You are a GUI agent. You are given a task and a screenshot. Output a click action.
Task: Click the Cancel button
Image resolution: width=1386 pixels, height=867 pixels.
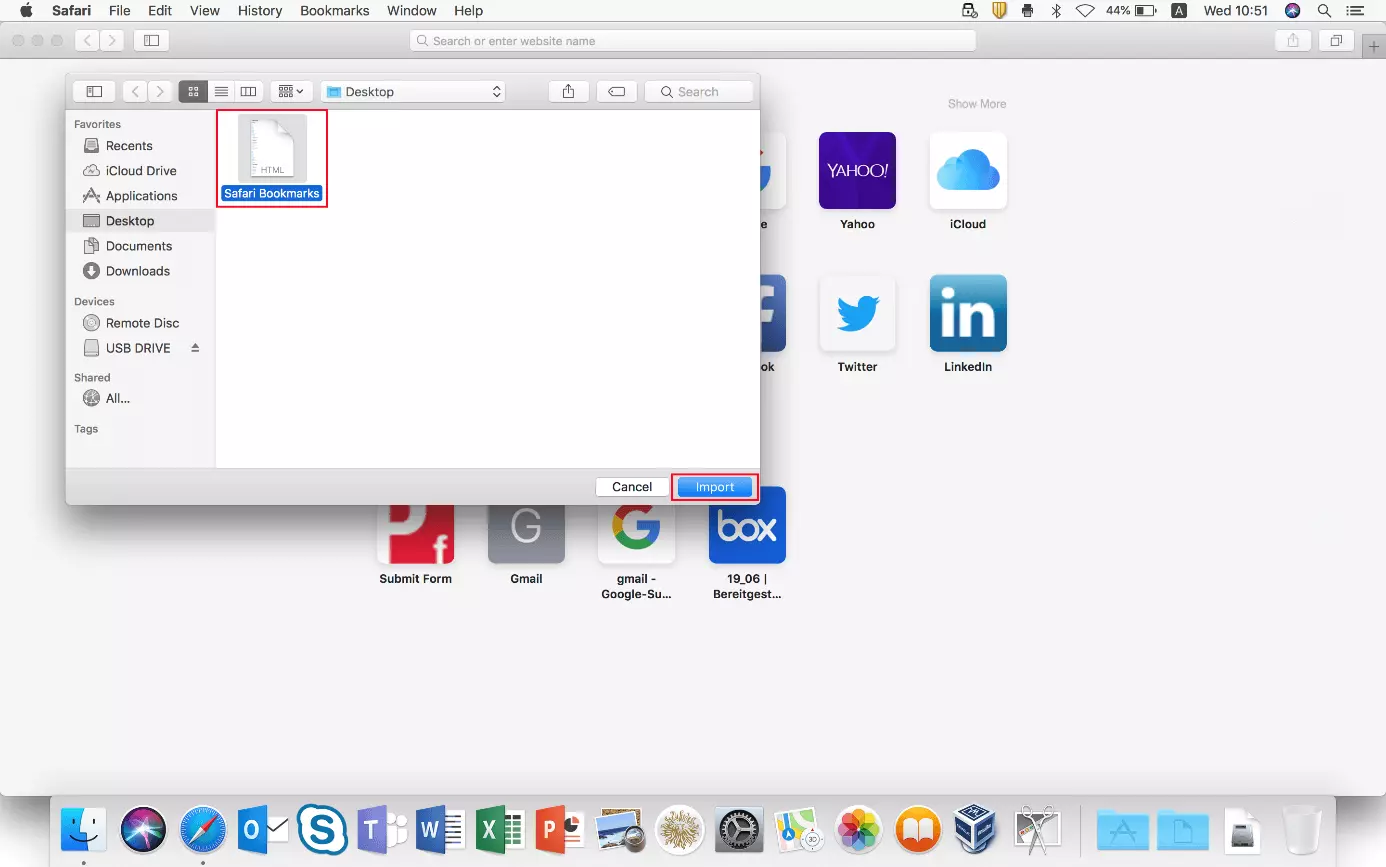click(x=632, y=487)
